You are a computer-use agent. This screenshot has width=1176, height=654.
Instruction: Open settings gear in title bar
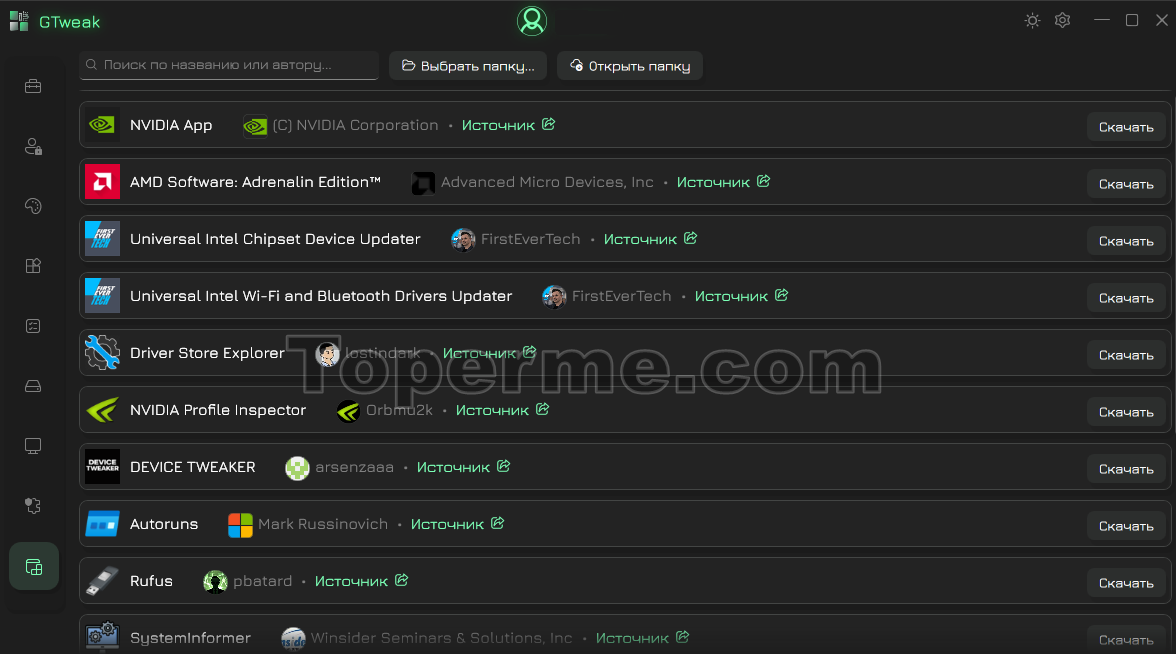pos(1062,20)
